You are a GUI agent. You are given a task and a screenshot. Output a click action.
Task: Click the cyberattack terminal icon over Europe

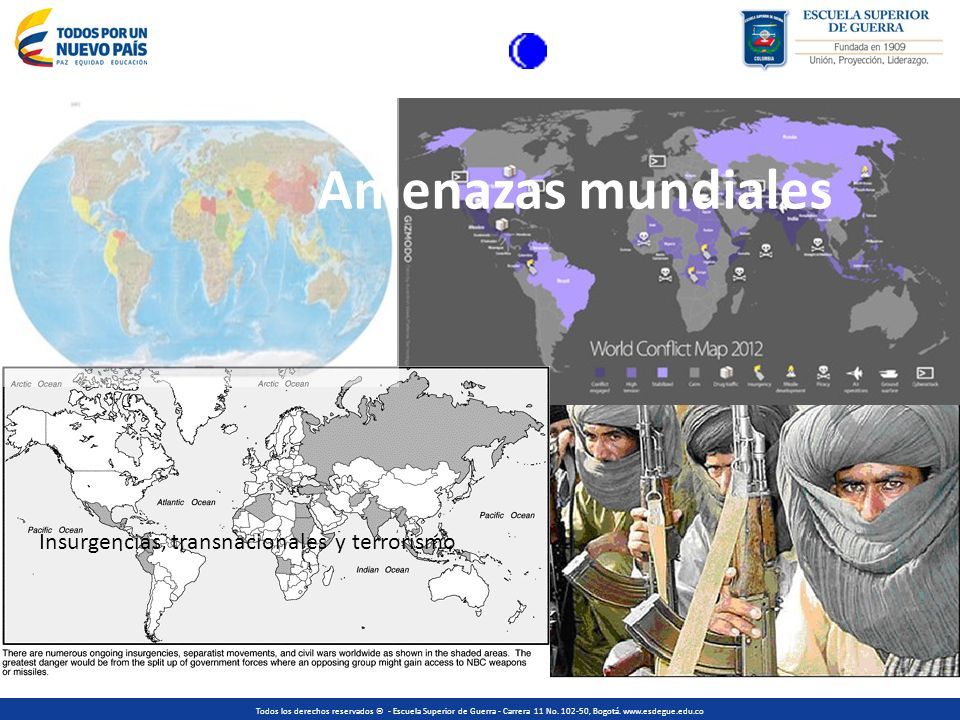pos(657,161)
